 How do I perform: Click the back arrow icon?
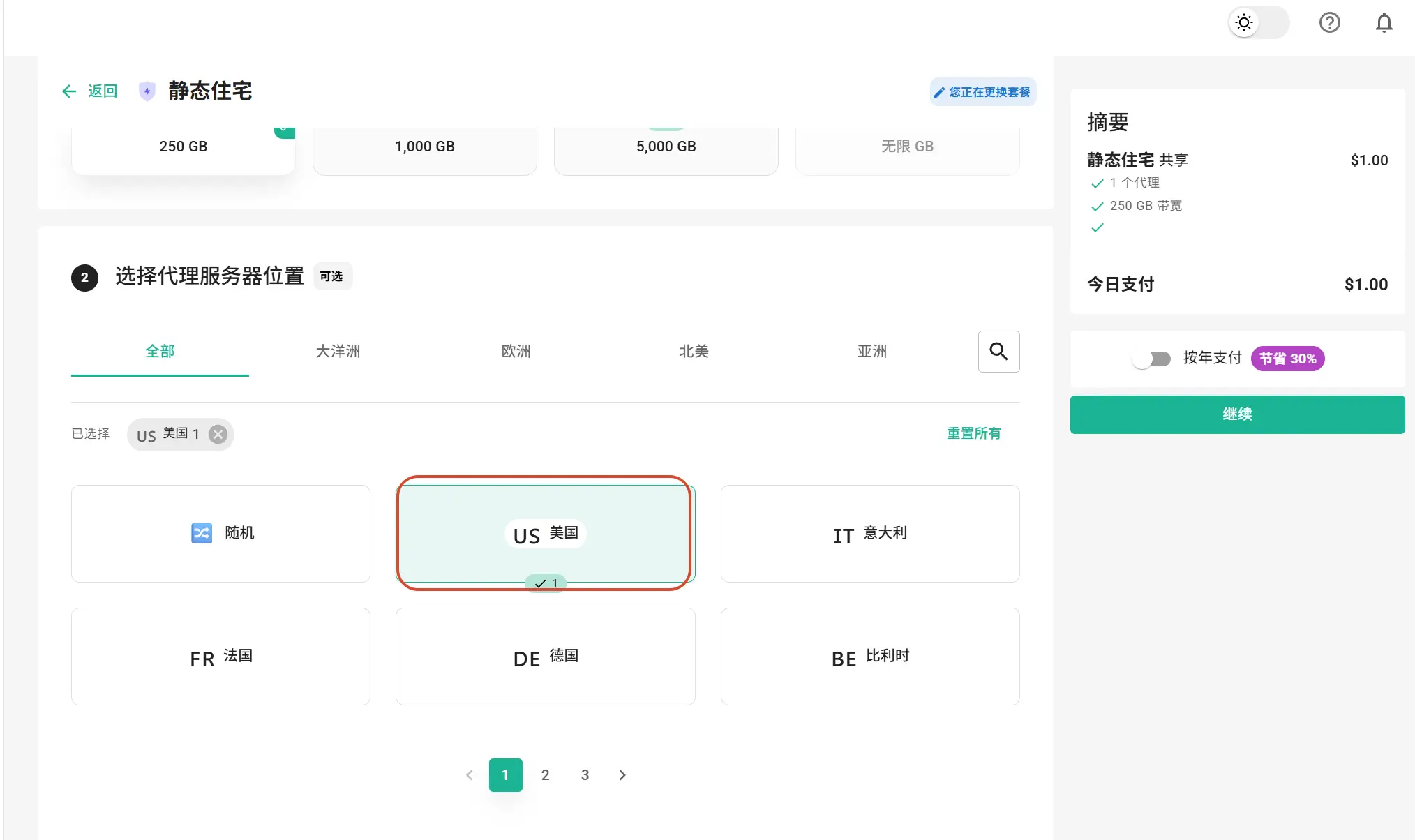pyautogui.click(x=69, y=91)
